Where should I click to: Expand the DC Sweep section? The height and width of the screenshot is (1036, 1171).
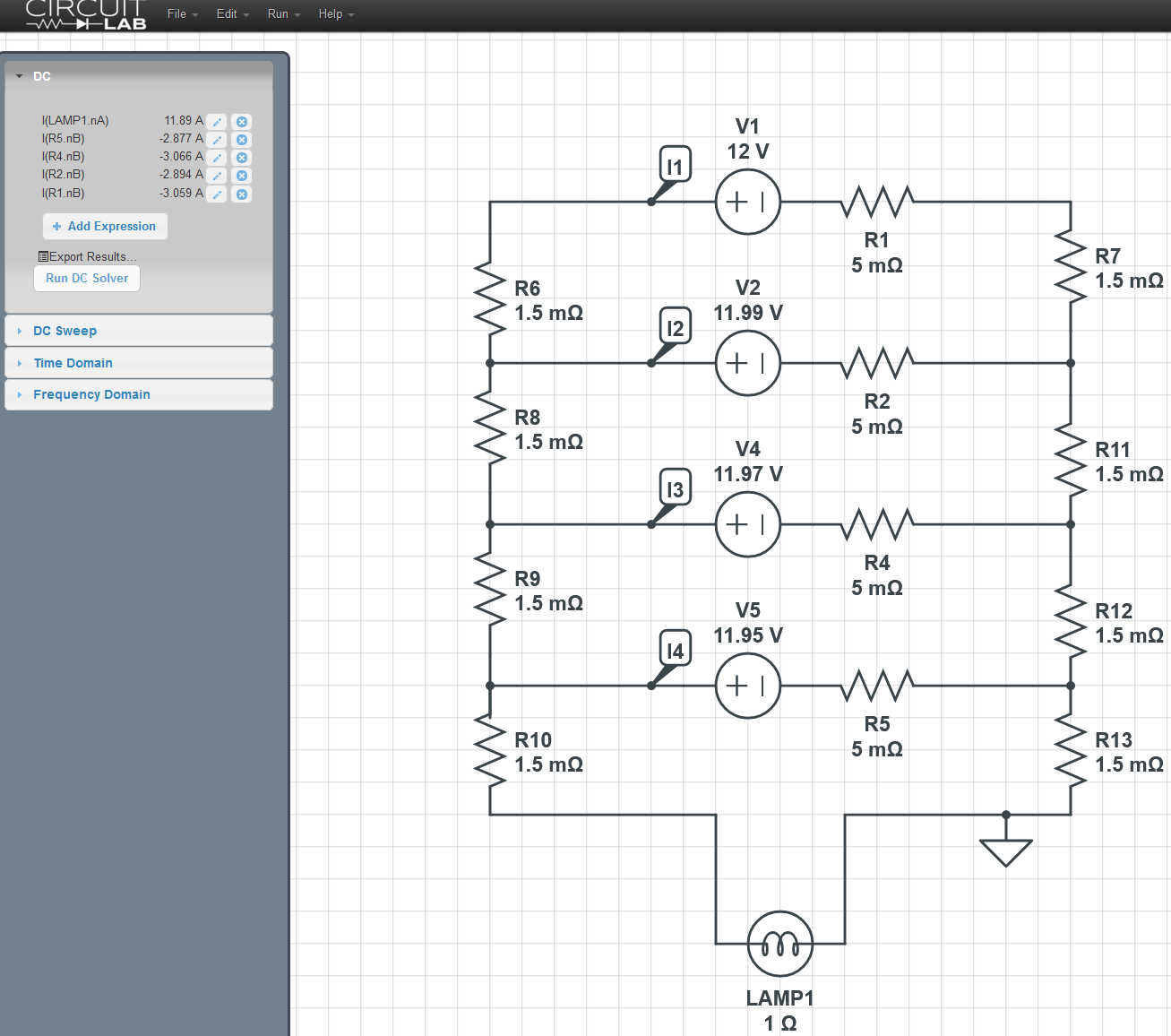[65, 331]
